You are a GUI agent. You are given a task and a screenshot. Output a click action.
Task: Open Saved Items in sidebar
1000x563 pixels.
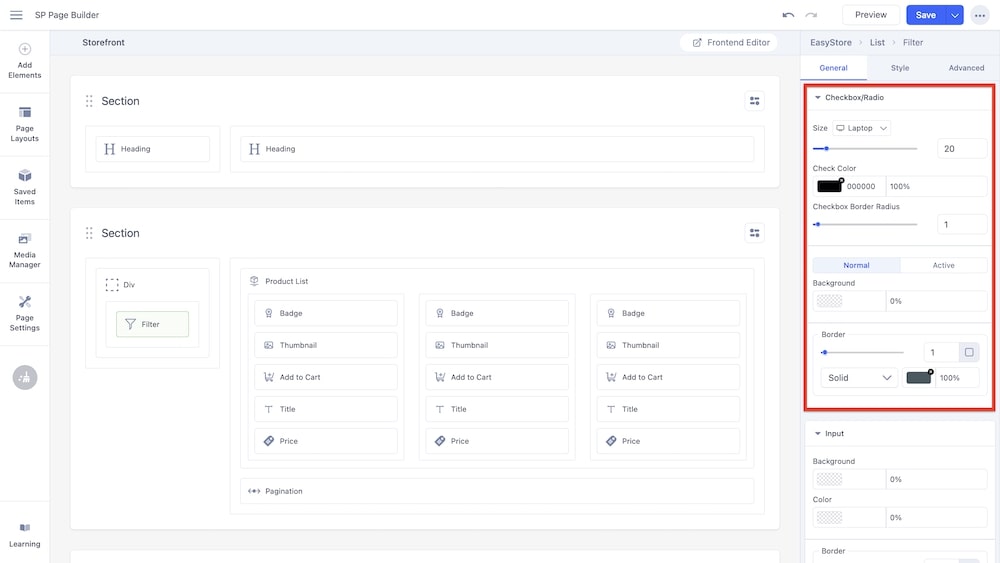pyautogui.click(x=24, y=186)
